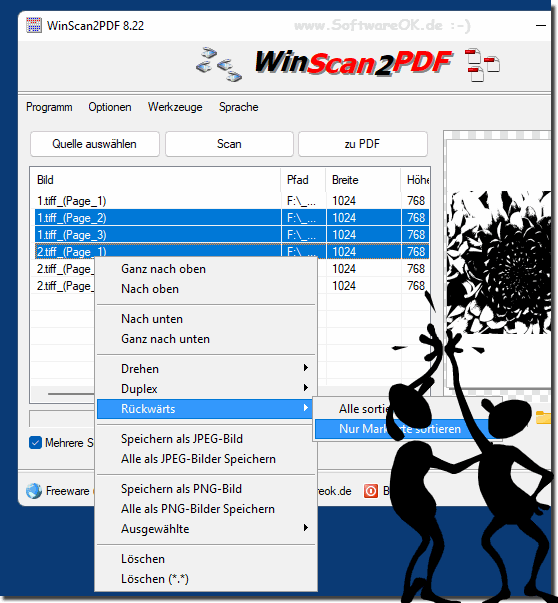Select Alle als PNG-Bilder Speichern
This screenshot has height=603, width=558.
pyautogui.click(x=206, y=508)
